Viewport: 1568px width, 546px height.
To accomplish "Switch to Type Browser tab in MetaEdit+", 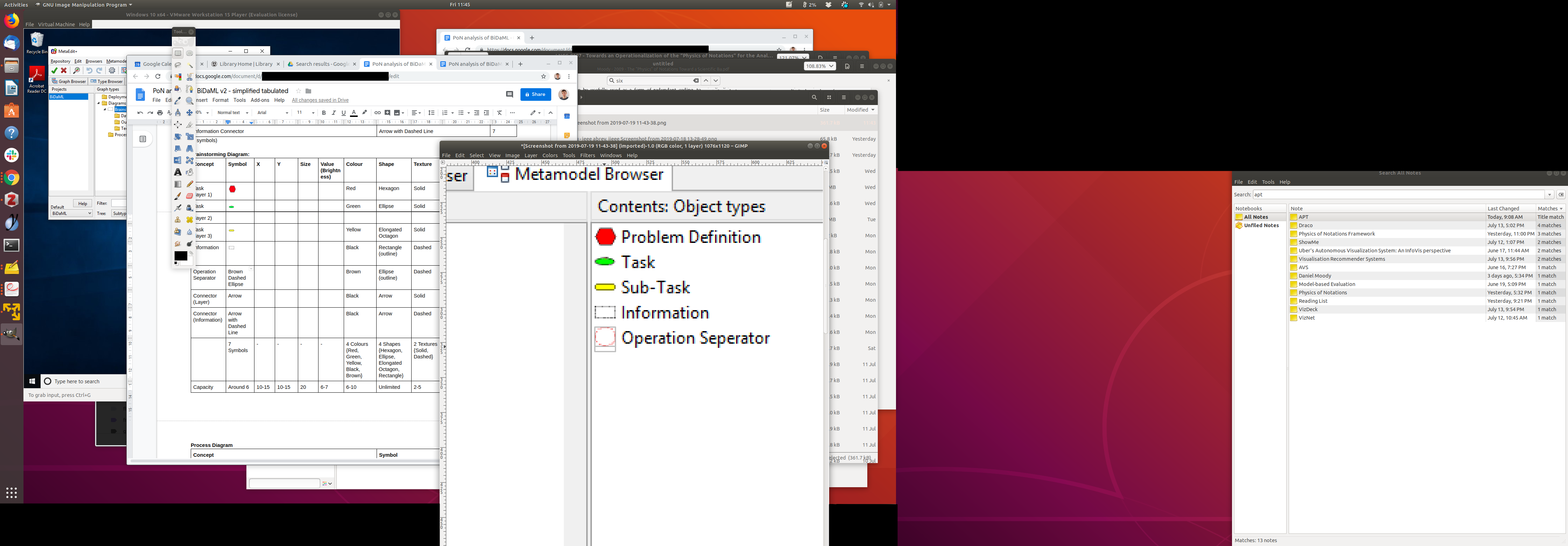I will click(107, 81).
